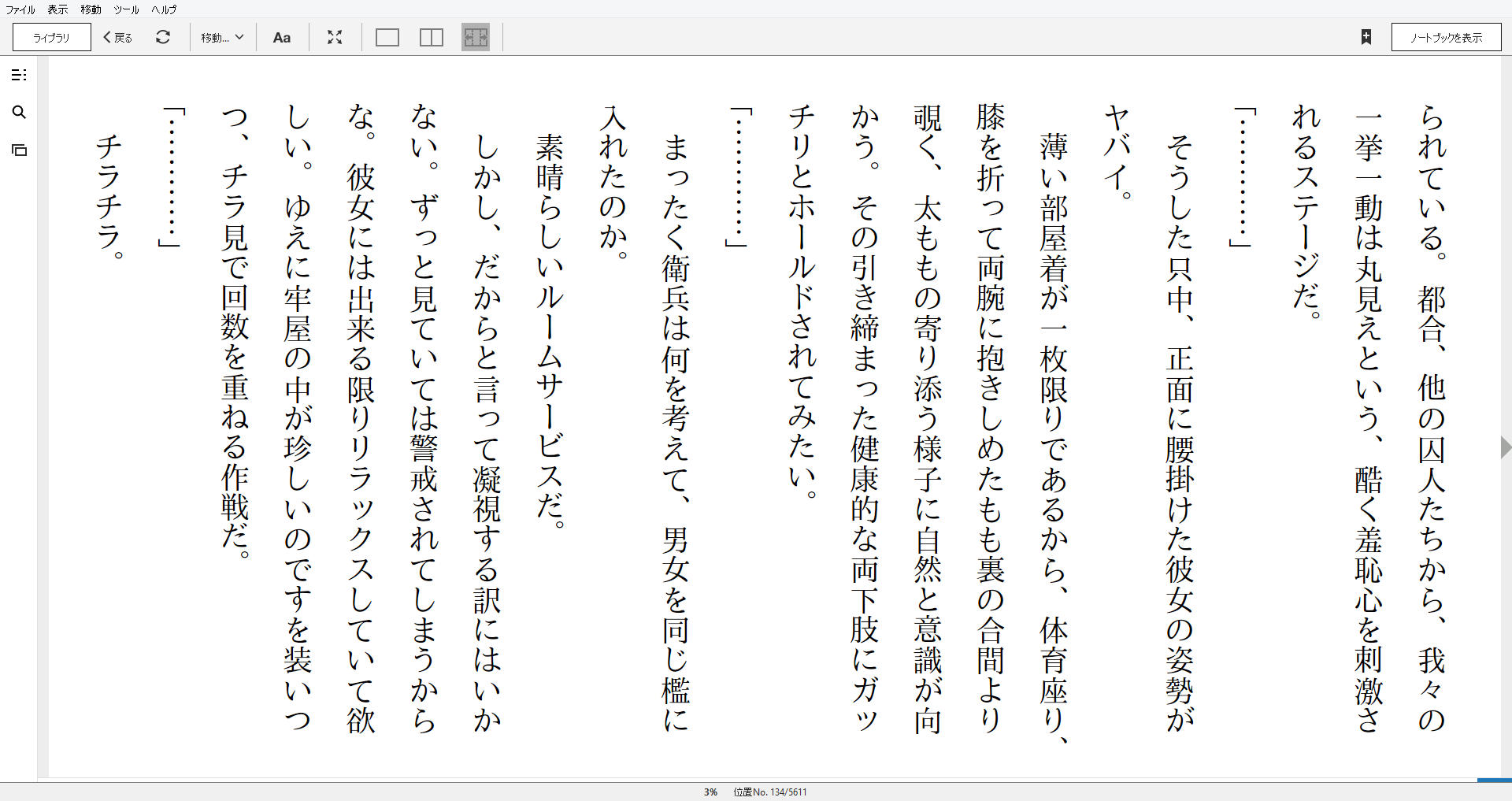Go back with 戻る button
Viewport: 1512px width, 801px height.
tap(118, 37)
